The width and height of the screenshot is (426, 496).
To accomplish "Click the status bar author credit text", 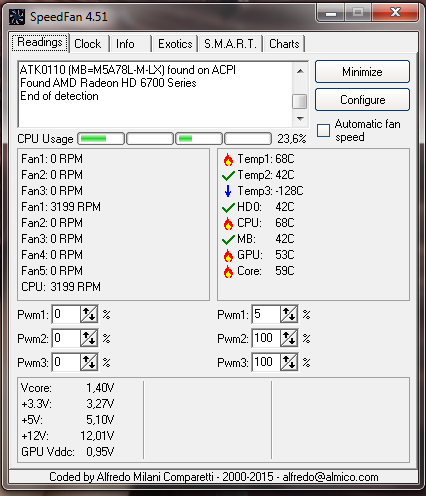I will coord(214,477).
